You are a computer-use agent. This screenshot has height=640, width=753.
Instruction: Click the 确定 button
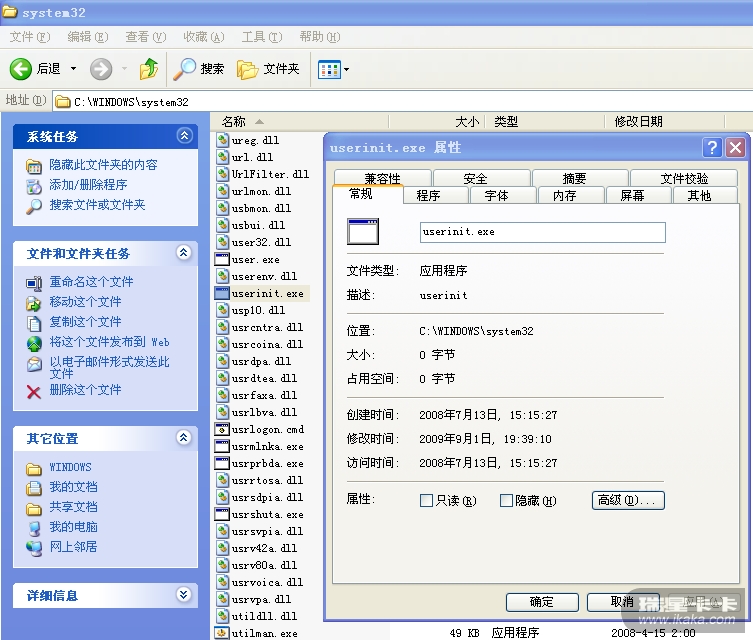click(542, 602)
